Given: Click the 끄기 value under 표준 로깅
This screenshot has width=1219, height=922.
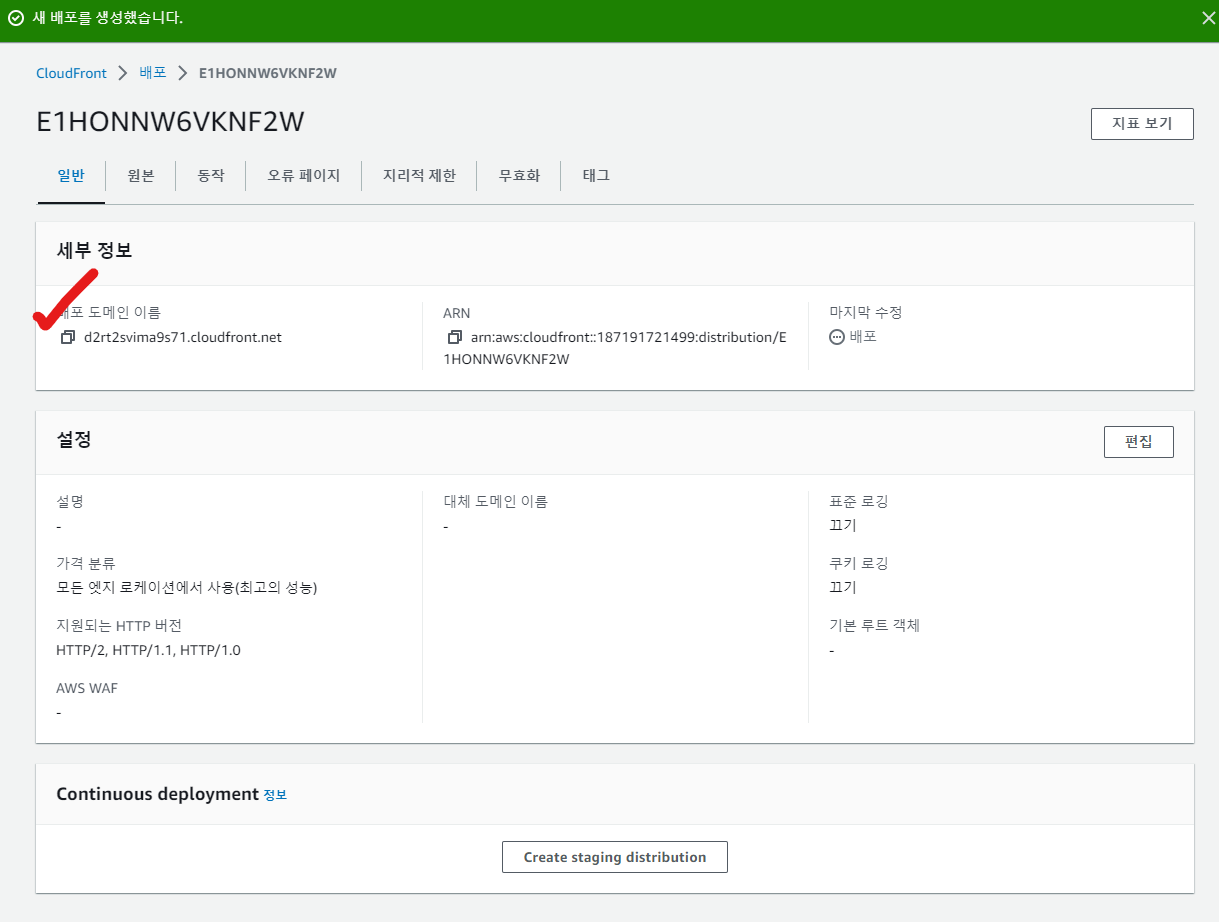Looking at the screenshot, I should pyautogui.click(x=843, y=526).
